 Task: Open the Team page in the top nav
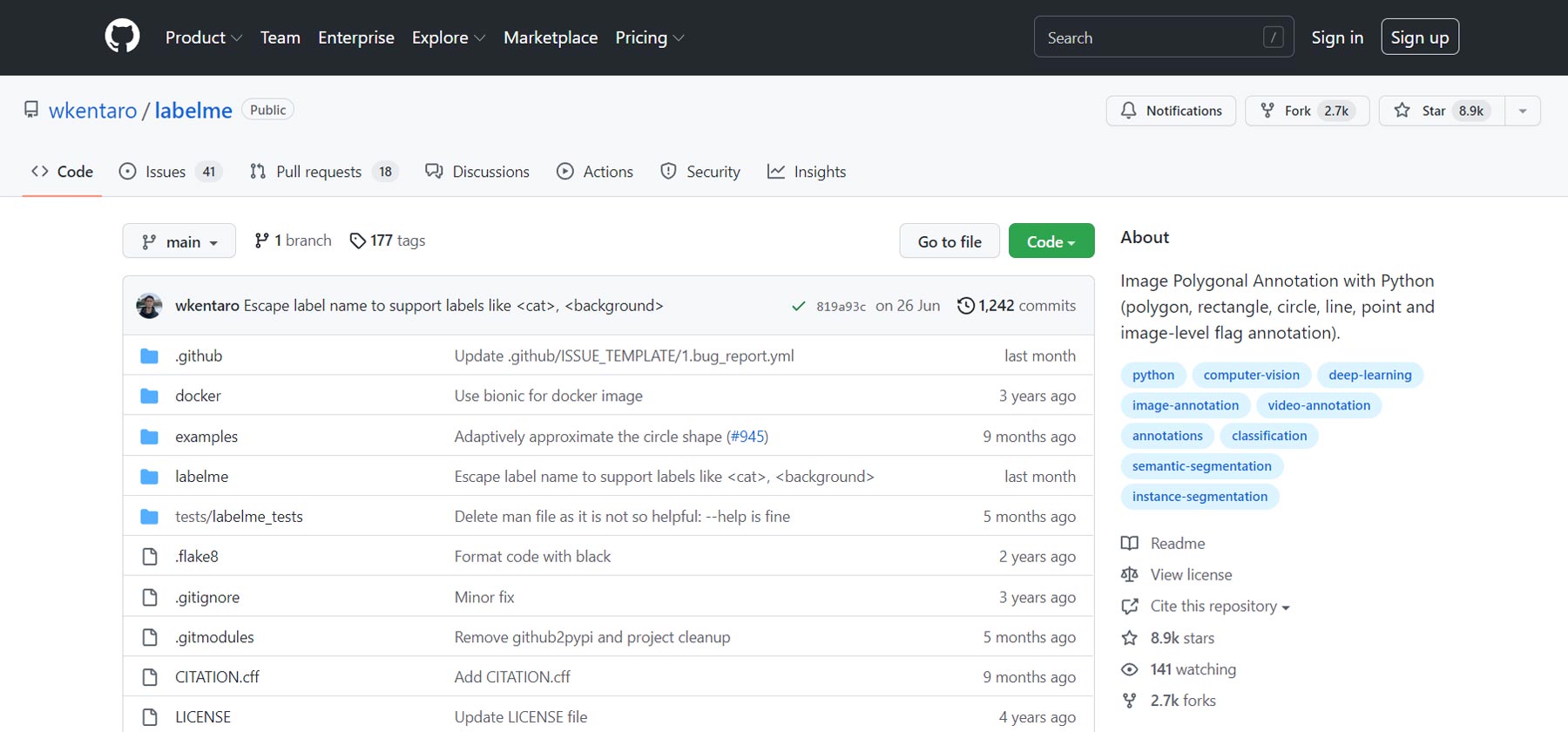click(280, 37)
